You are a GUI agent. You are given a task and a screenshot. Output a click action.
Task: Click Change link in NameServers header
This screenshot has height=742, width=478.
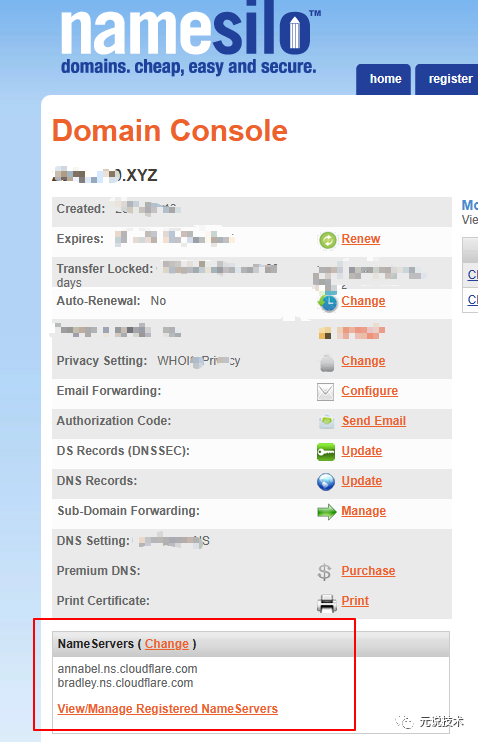coord(167,644)
